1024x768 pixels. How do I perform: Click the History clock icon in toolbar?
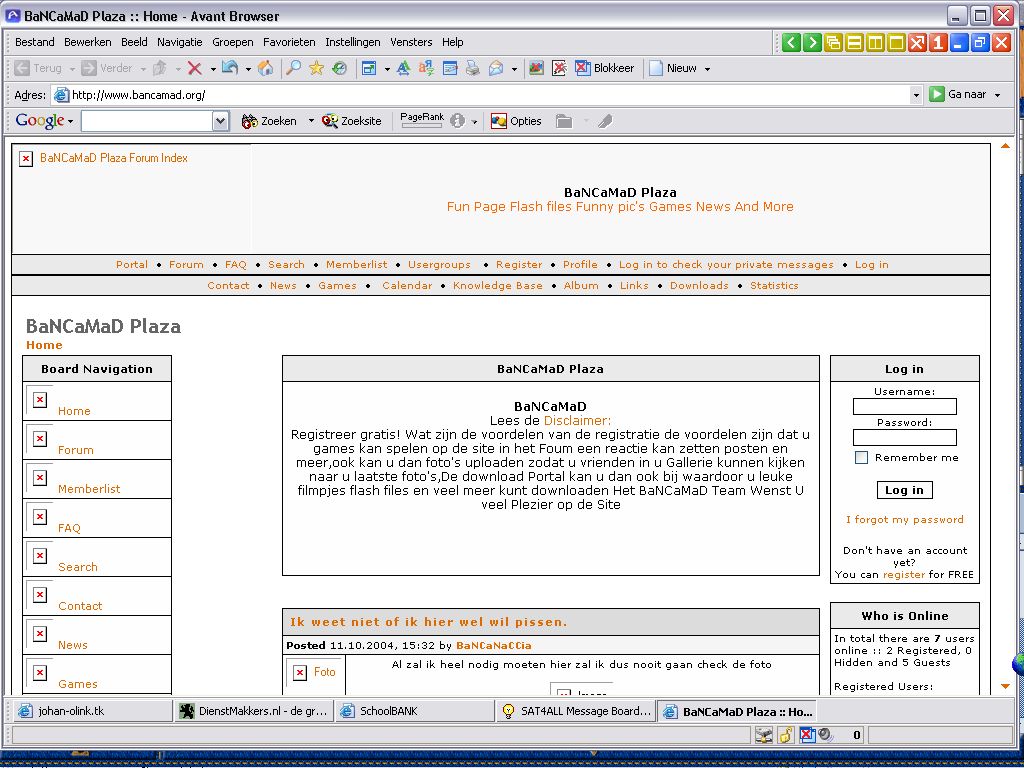[x=340, y=68]
